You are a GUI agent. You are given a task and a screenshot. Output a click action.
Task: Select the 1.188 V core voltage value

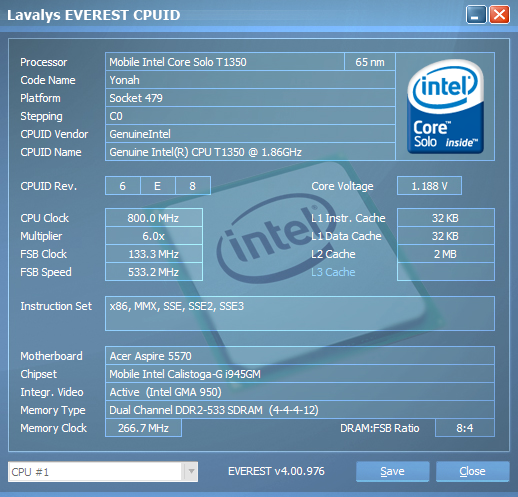pyautogui.click(x=429, y=186)
